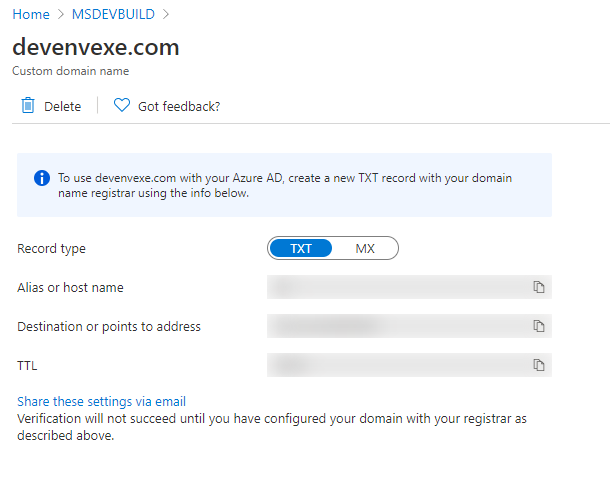Viewport: 610px width, 485px height.
Task: Copy the Destination or points to address
Action: 538,327
